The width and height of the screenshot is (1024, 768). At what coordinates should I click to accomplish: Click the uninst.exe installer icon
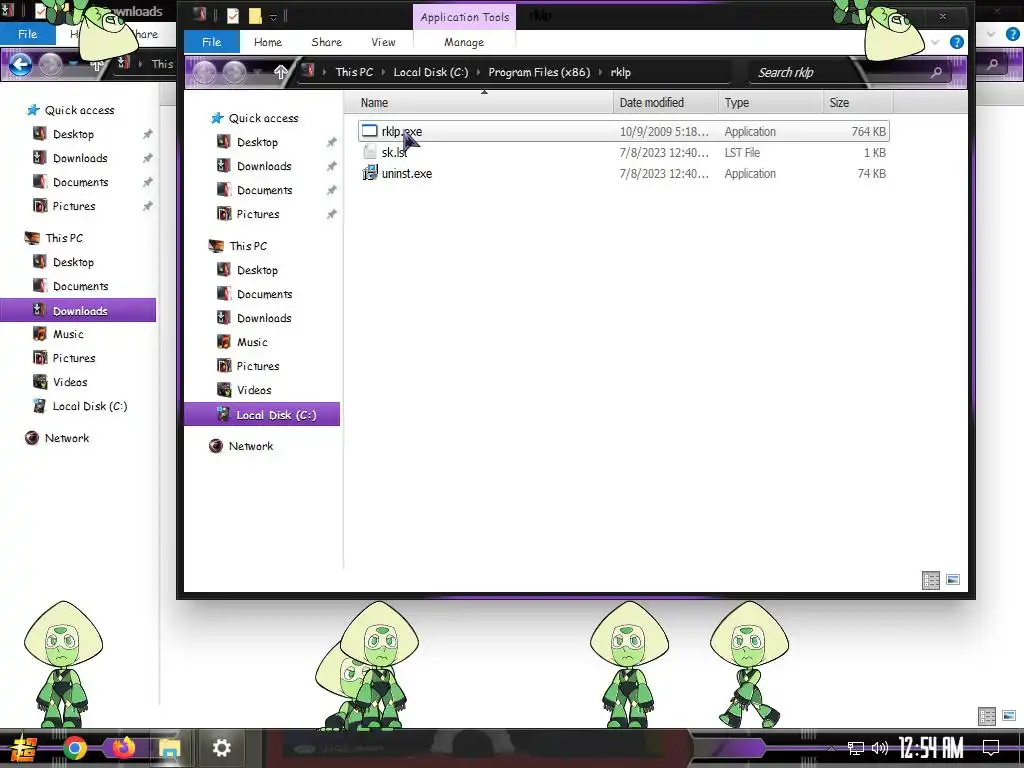370,173
